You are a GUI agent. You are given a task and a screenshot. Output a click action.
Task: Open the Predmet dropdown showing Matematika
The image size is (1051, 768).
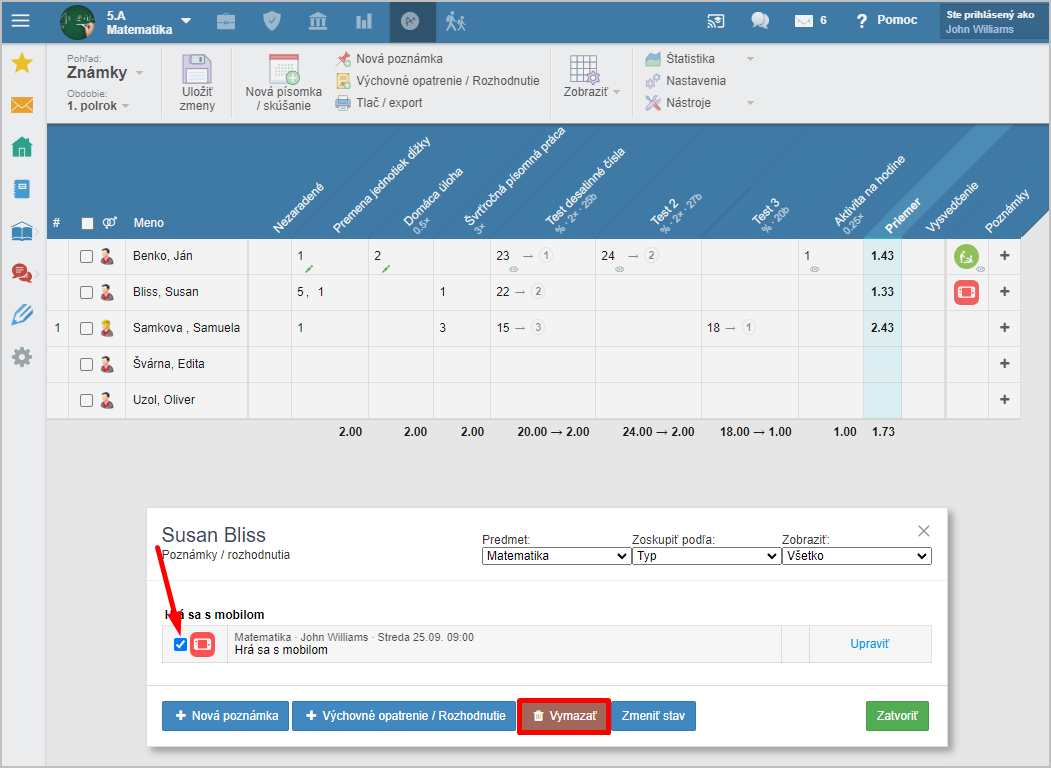(555, 556)
